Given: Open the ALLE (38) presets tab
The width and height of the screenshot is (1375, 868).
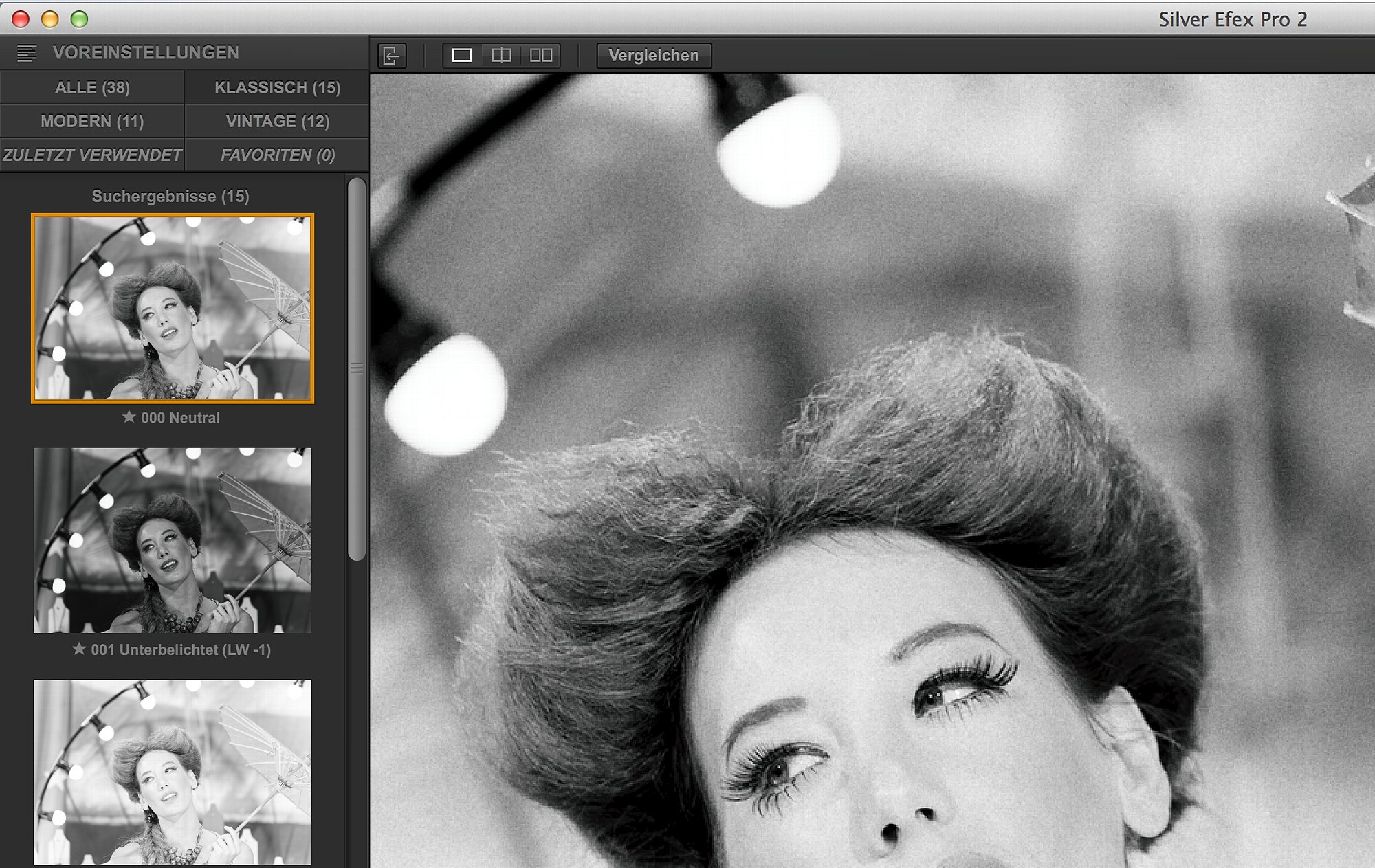Looking at the screenshot, I should 92,87.
